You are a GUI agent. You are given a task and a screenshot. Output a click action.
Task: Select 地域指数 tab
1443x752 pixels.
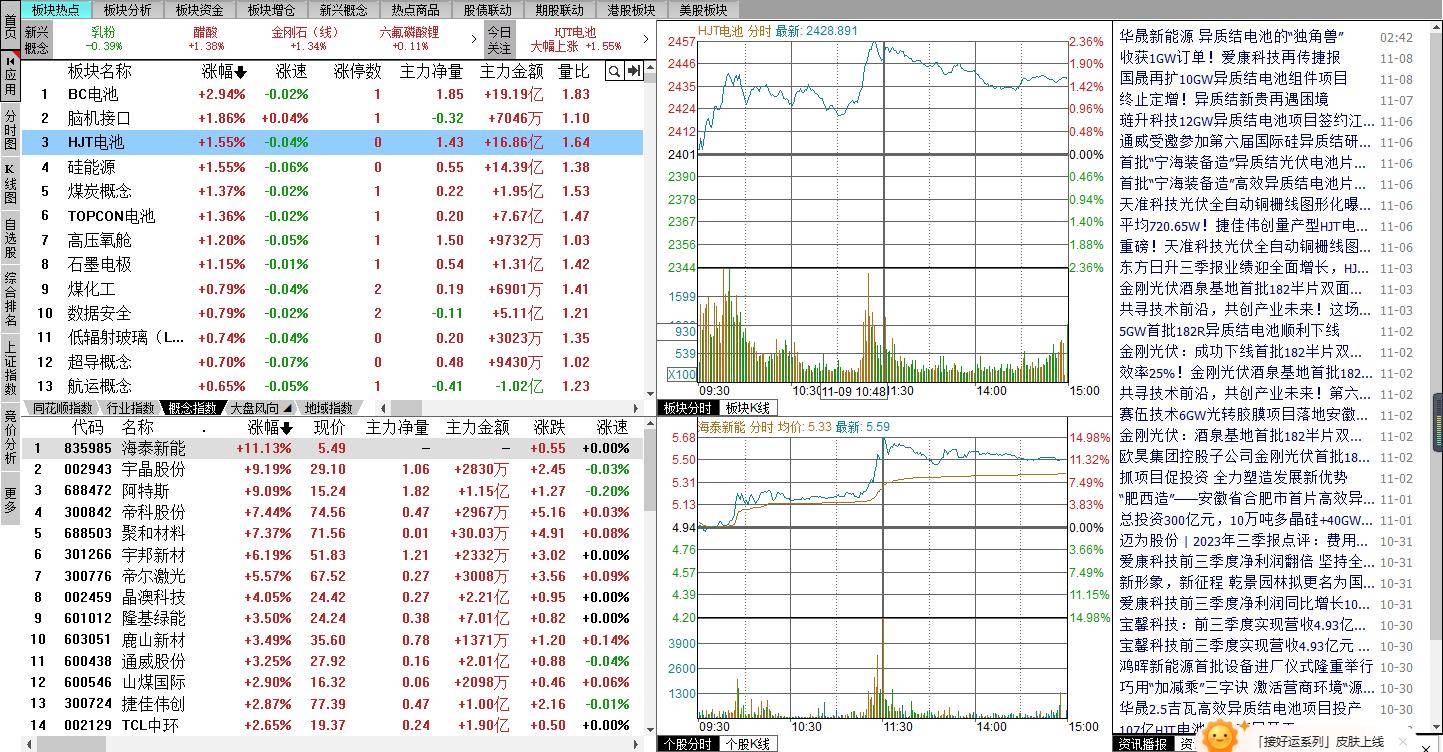[x=329, y=408]
